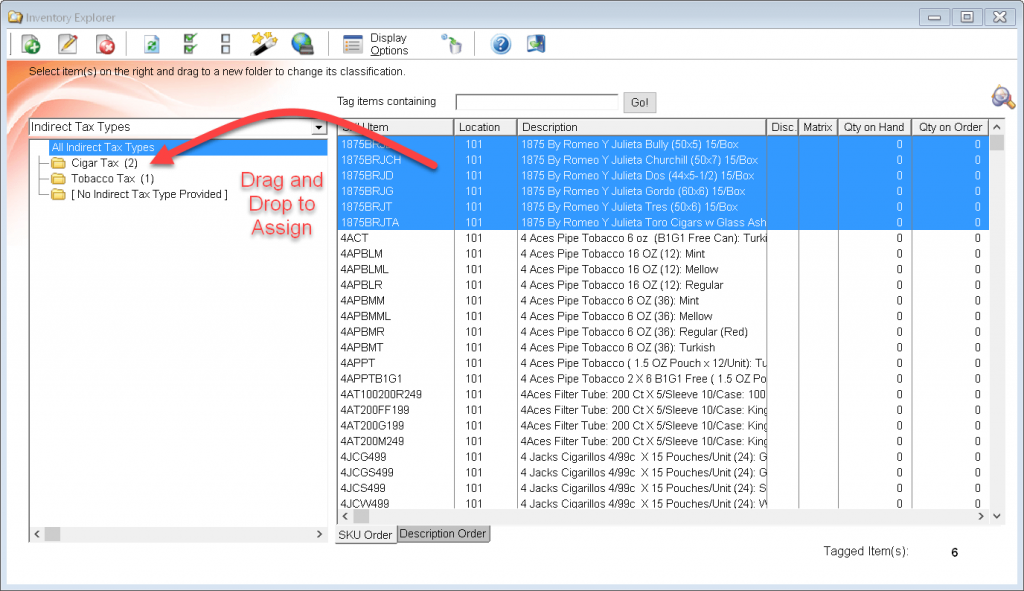Sort by the Description column header
The image size is (1024, 591).
560,126
